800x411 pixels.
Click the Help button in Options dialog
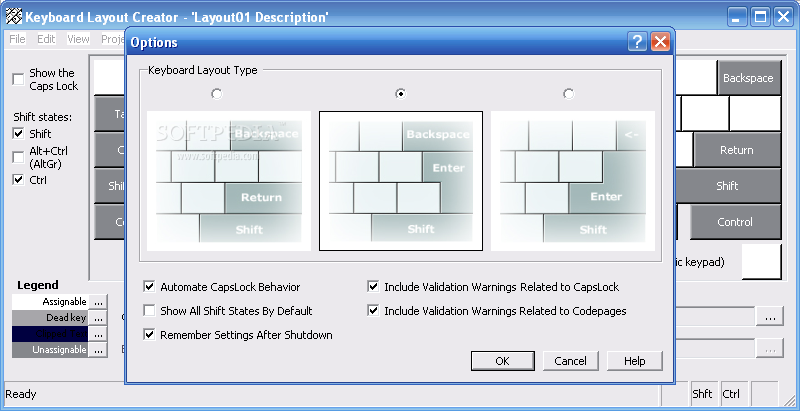[635, 361]
